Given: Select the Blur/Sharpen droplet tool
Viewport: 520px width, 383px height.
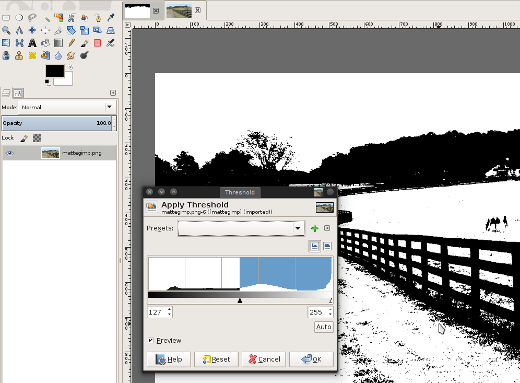Looking at the screenshot, I should [58, 56].
